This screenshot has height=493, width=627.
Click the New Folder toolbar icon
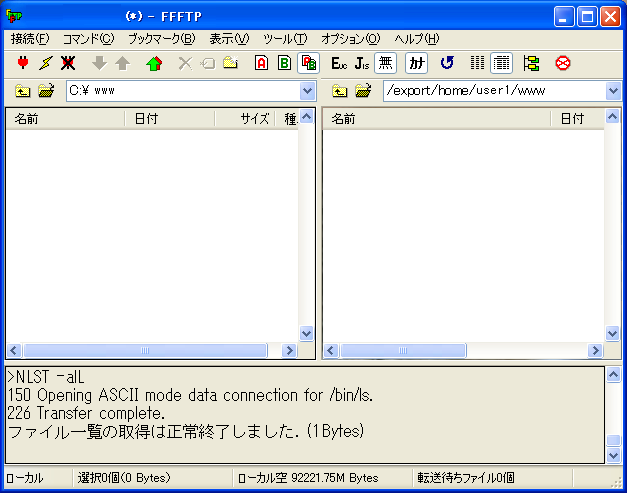tap(231, 63)
